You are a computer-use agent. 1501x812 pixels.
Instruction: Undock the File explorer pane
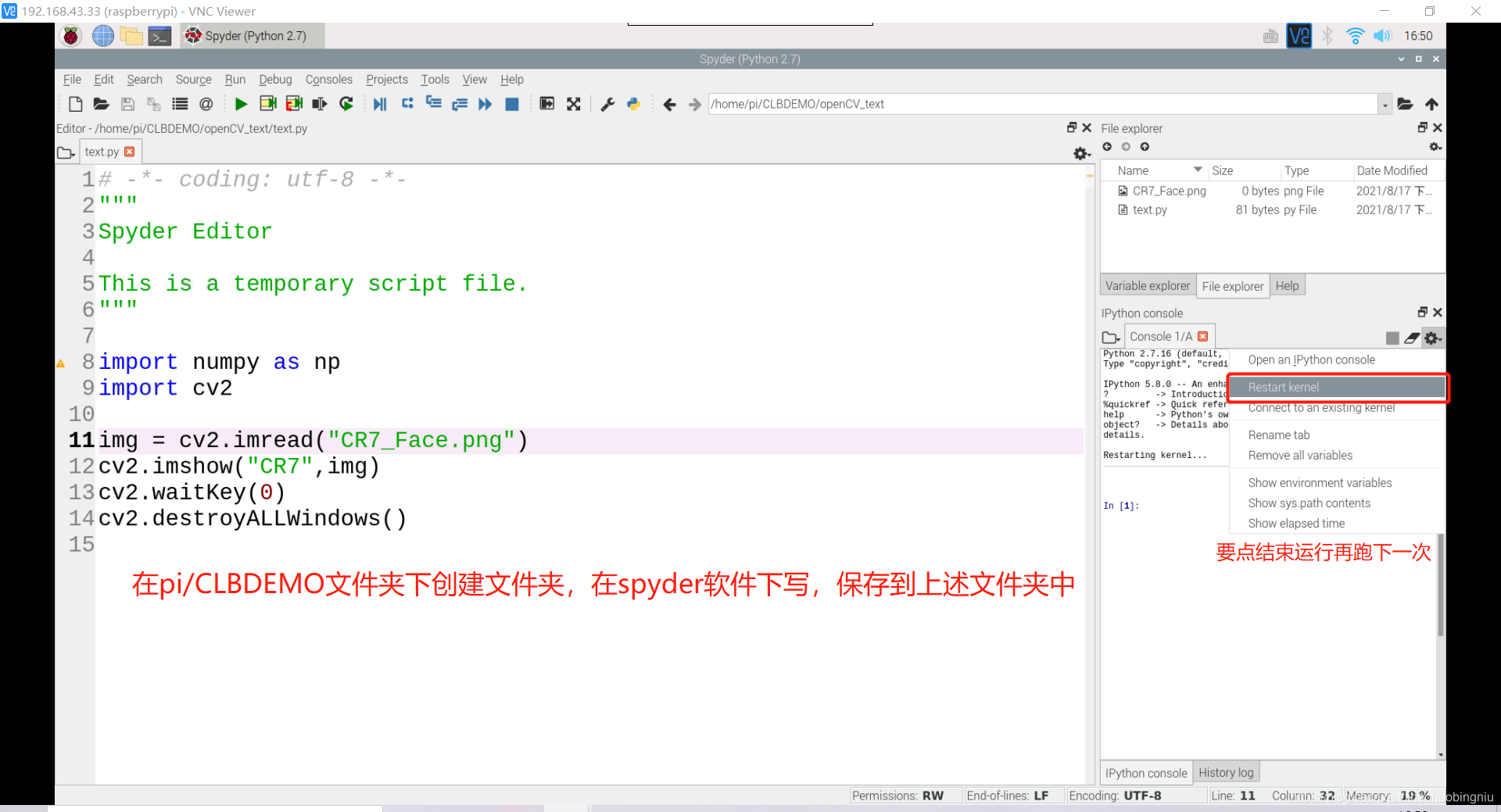[1422, 127]
